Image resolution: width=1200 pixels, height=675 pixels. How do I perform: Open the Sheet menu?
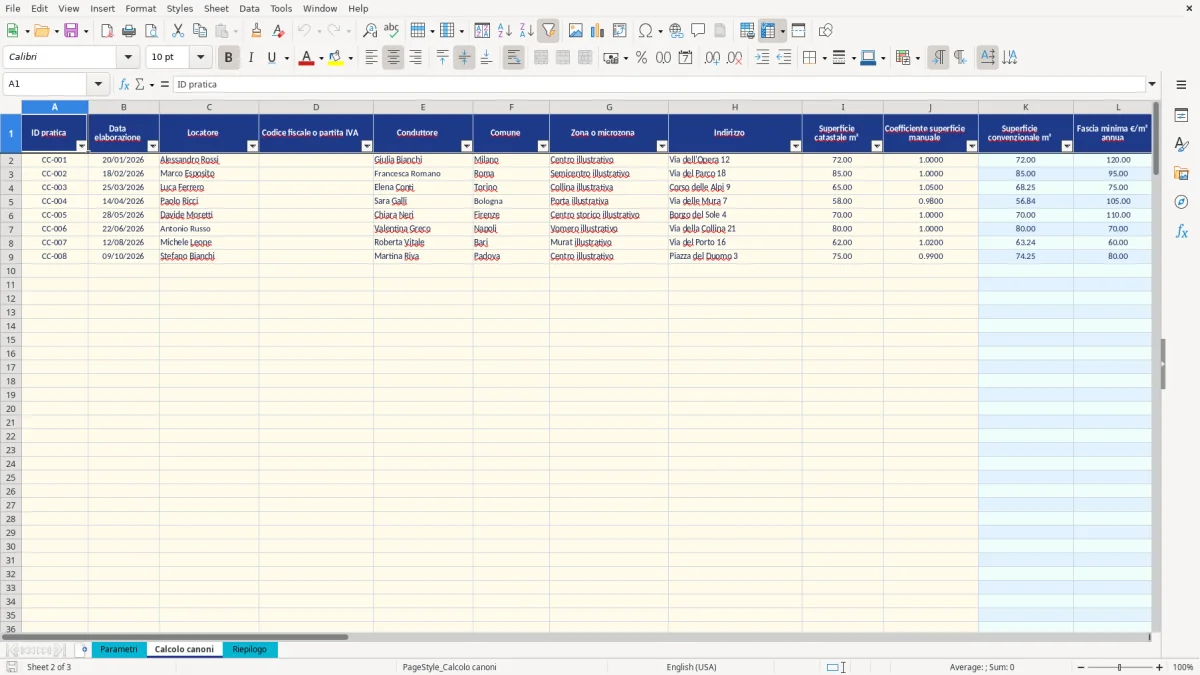(216, 8)
